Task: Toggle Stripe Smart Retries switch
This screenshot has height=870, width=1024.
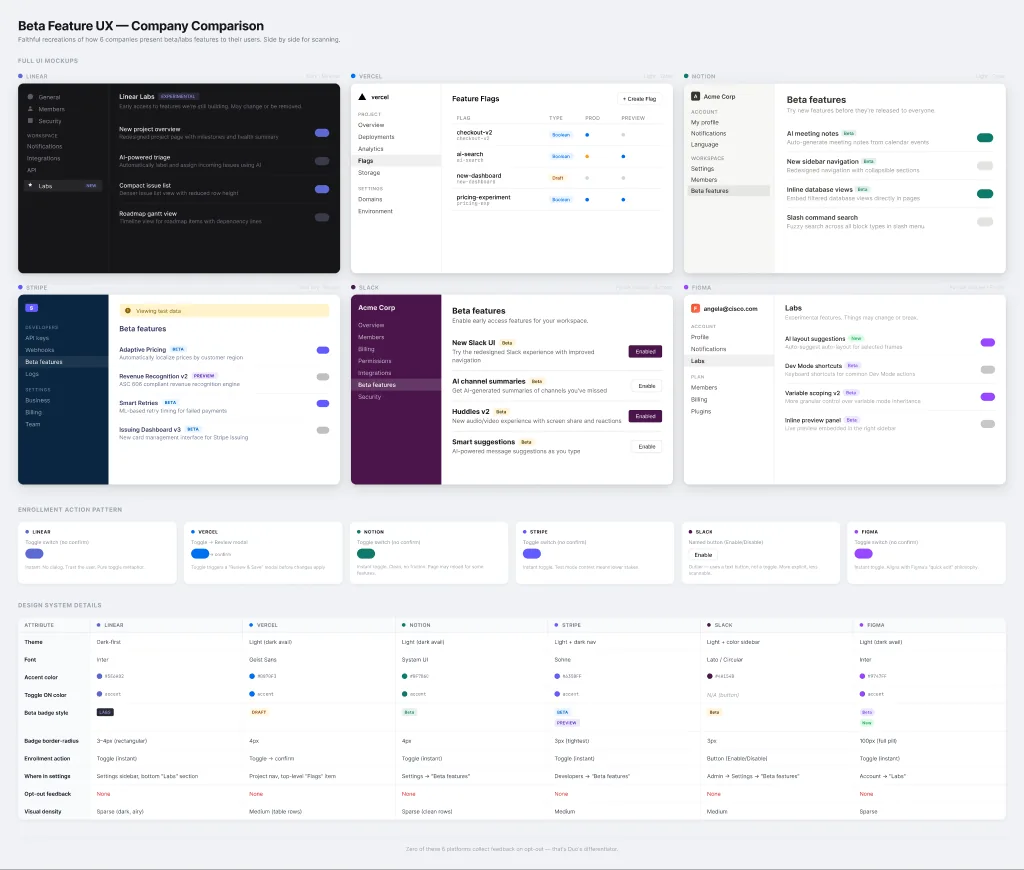Action: click(x=323, y=403)
